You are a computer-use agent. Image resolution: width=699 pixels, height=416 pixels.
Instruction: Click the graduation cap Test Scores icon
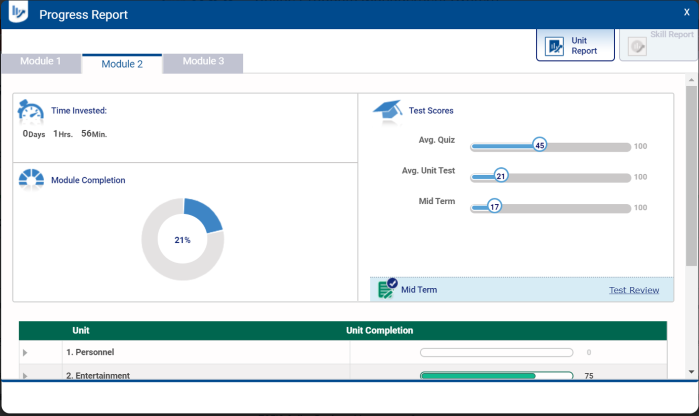[x=387, y=110]
